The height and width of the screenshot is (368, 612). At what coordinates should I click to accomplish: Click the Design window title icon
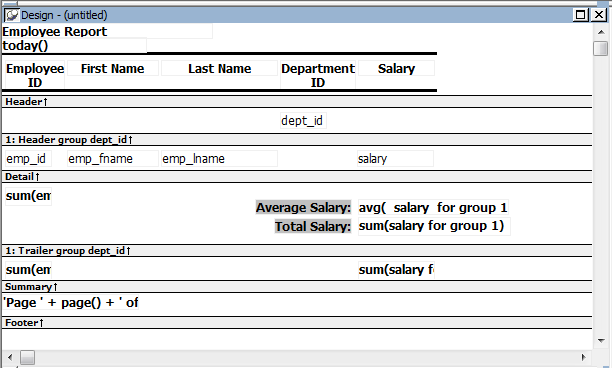12,15
